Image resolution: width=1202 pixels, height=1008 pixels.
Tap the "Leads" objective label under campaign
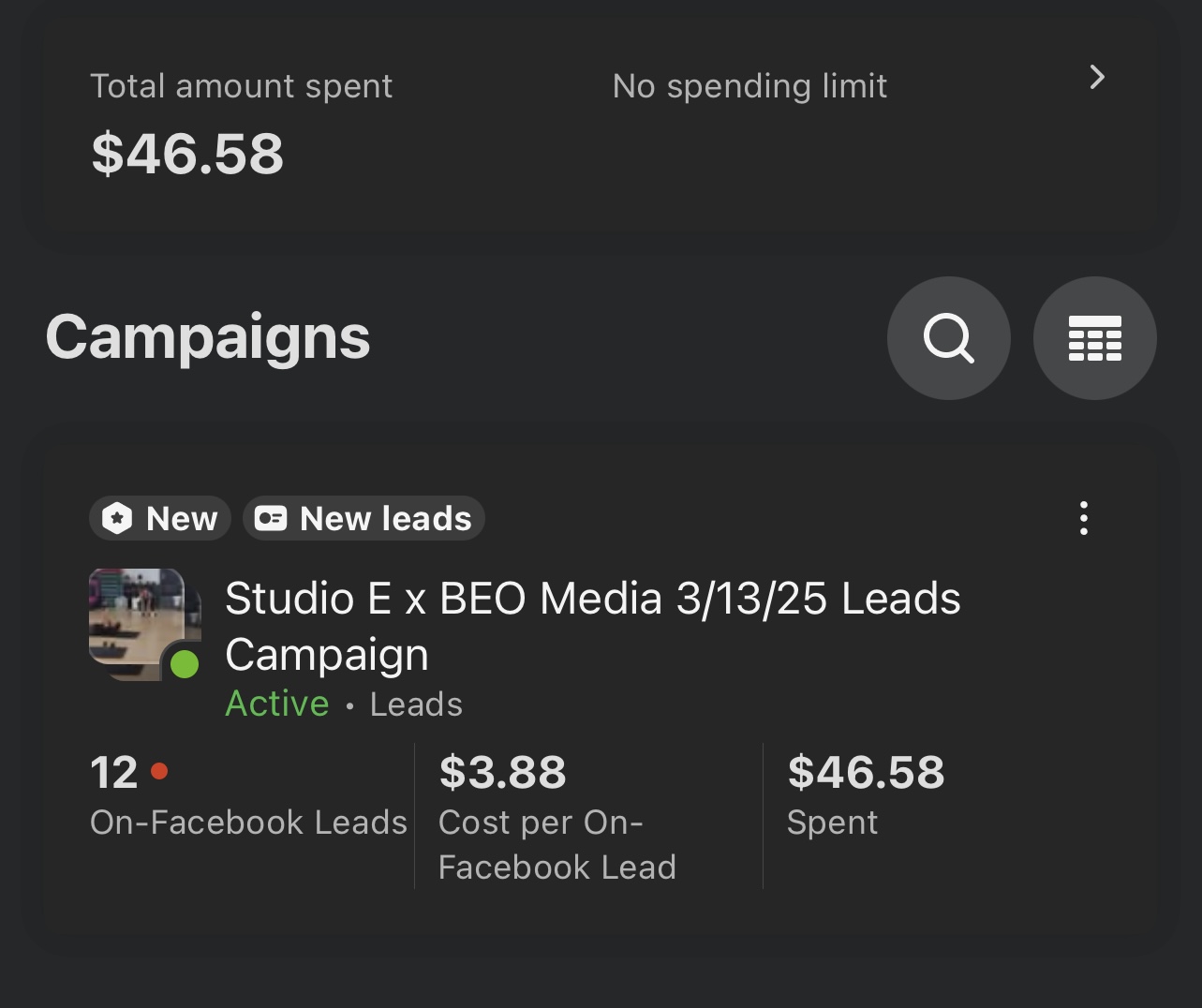point(416,704)
